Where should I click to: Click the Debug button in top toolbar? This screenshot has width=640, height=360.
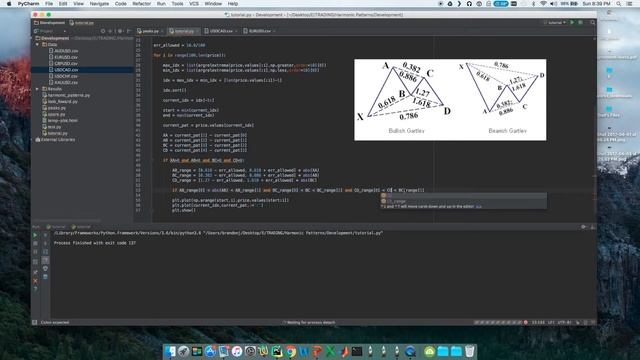[x=580, y=22]
